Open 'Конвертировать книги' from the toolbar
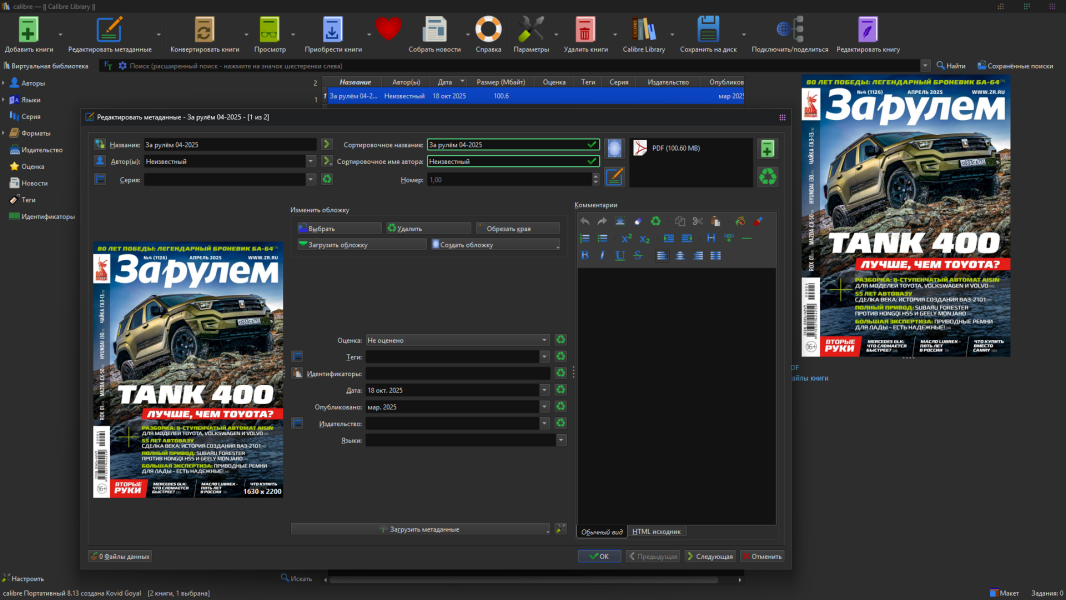 pos(203,28)
